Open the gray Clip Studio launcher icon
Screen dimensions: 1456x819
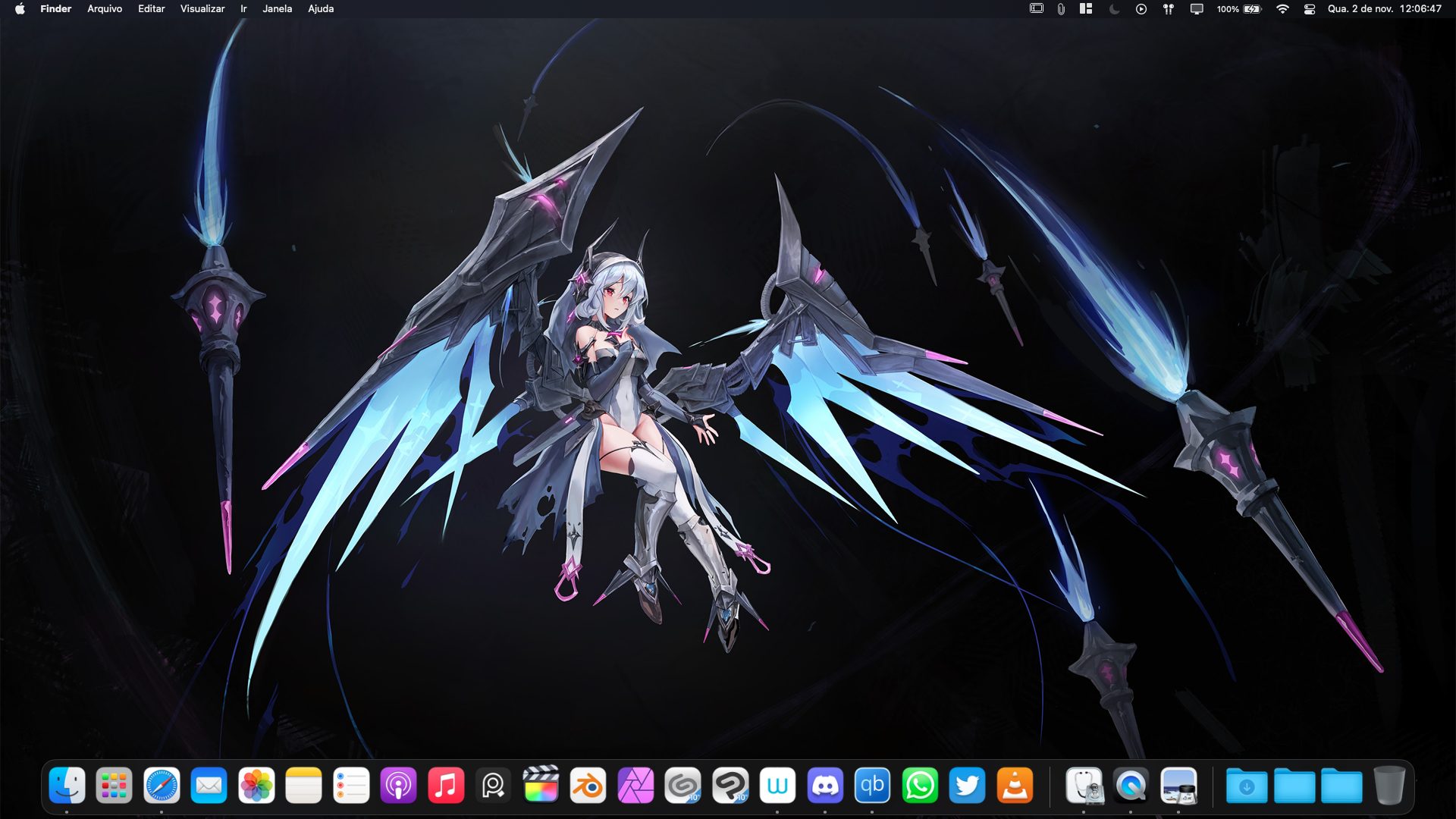click(683, 786)
